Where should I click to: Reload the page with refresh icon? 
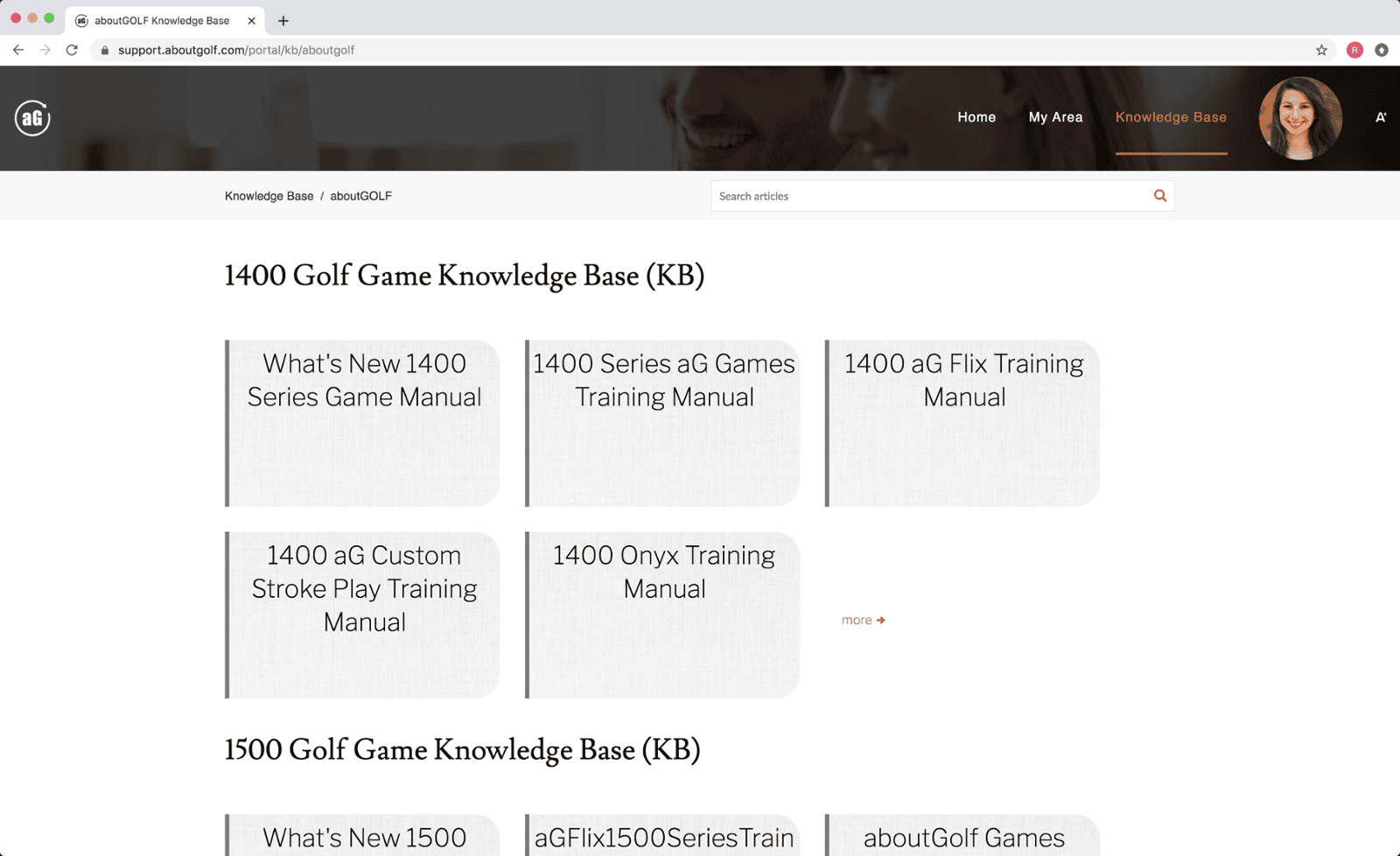[72, 50]
